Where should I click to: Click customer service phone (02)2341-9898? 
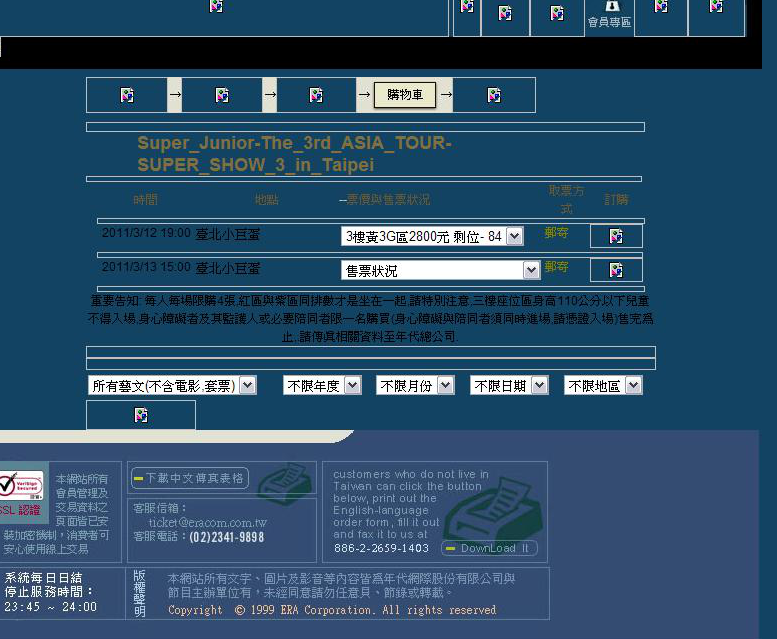pos(226,537)
